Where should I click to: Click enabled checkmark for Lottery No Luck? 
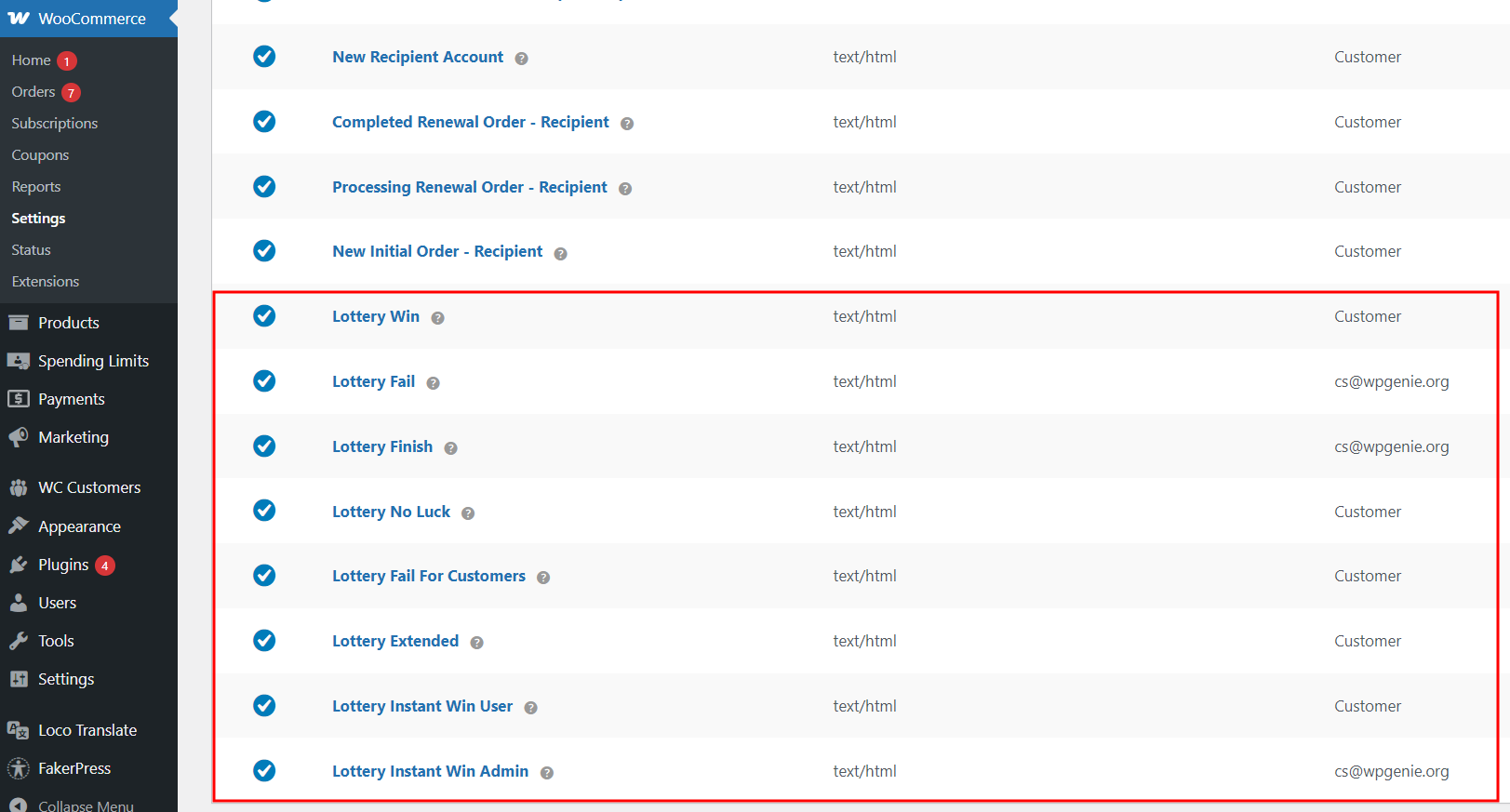(x=264, y=511)
